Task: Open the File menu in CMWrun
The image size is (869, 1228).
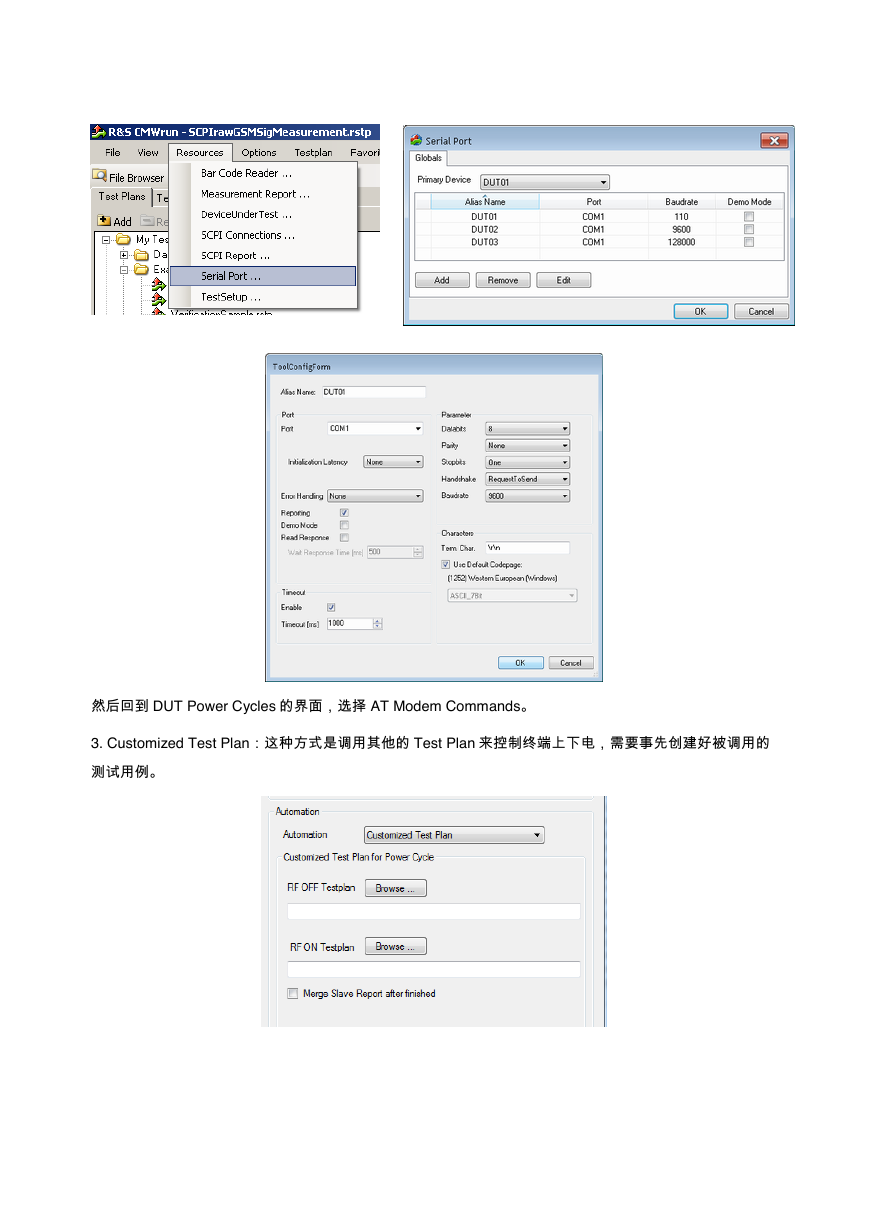Action: click(x=113, y=153)
